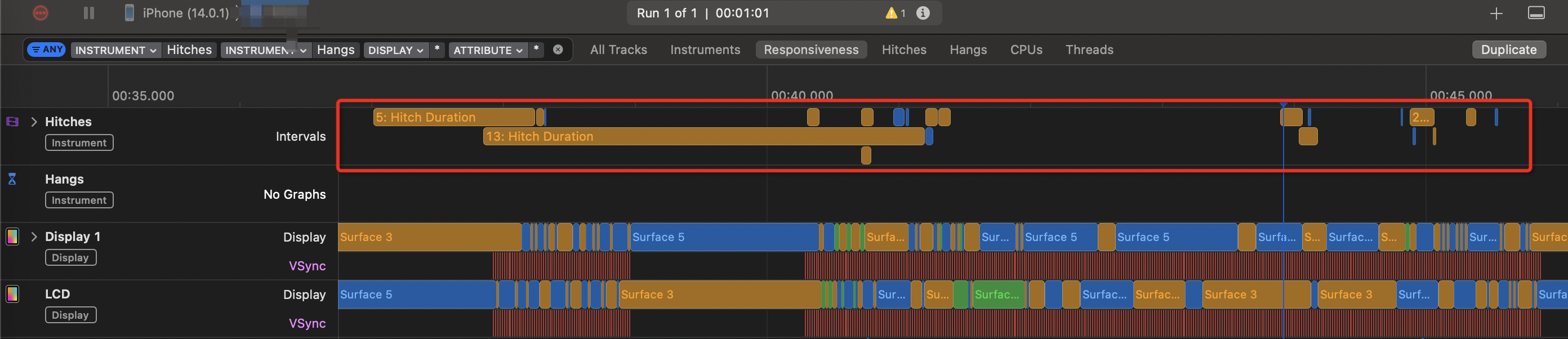Open the first INSTRUMENT filter dropdown
The height and width of the screenshot is (339, 1568).
[x=115, y=50]
